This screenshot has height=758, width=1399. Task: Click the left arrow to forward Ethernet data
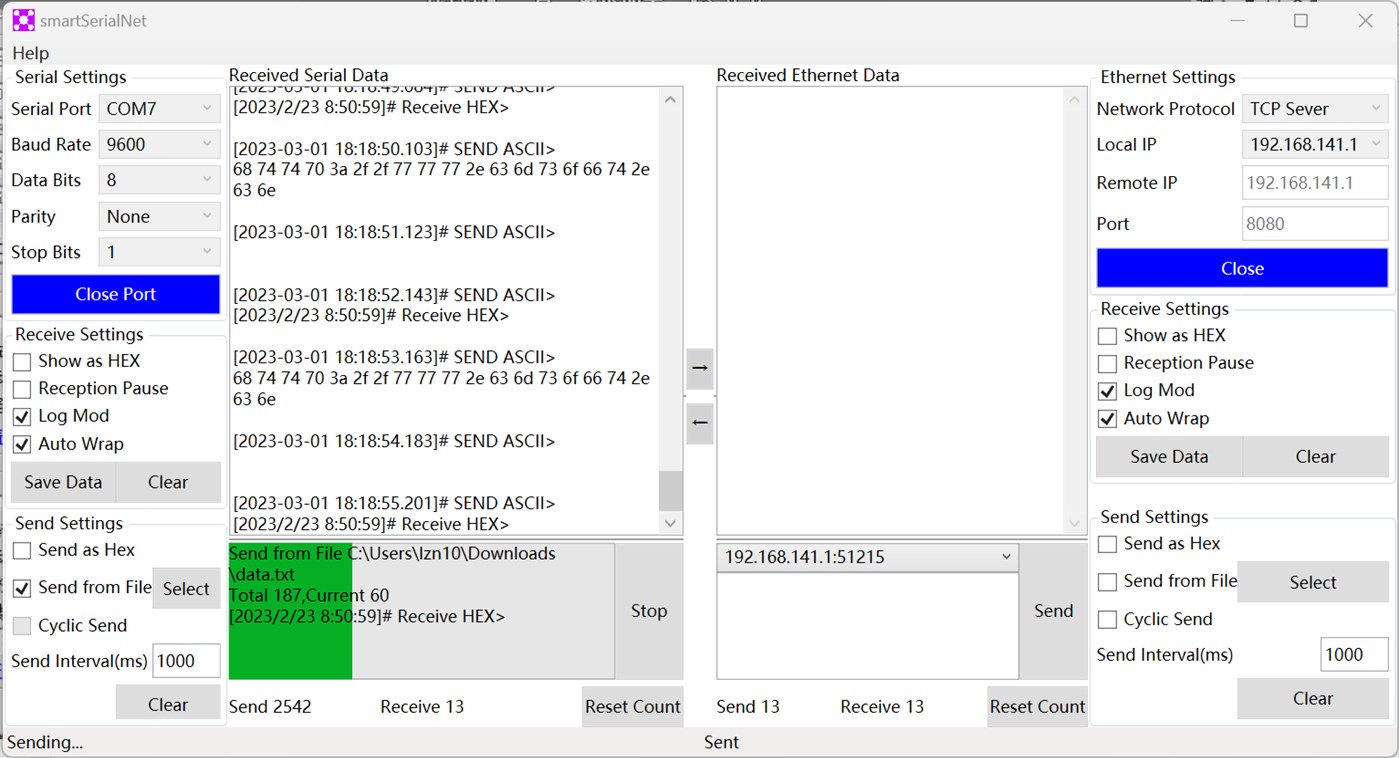(699, 424)
